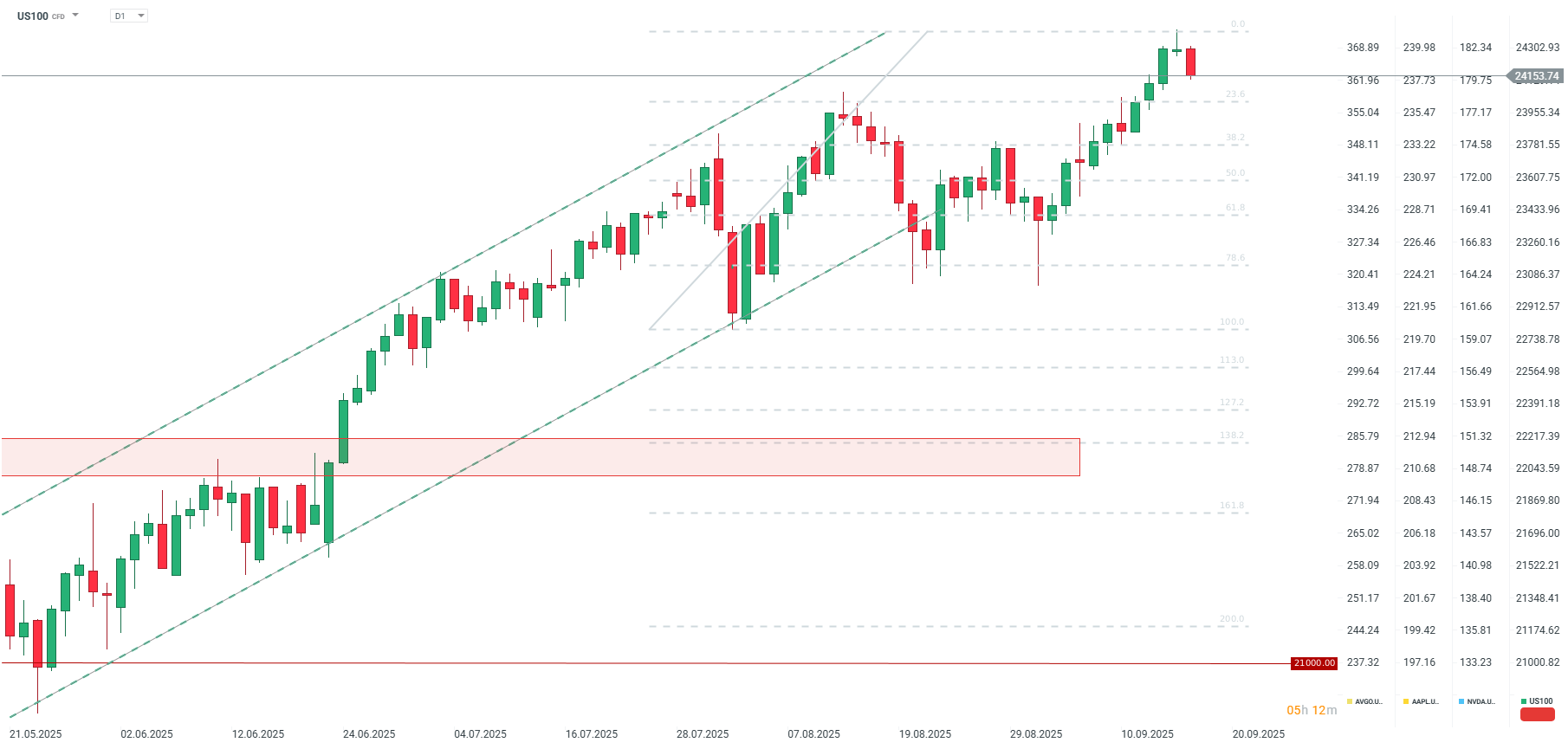Click the green US100 legend entry
This screenshot has width=1568, height=749.
tap(1539, 701)
